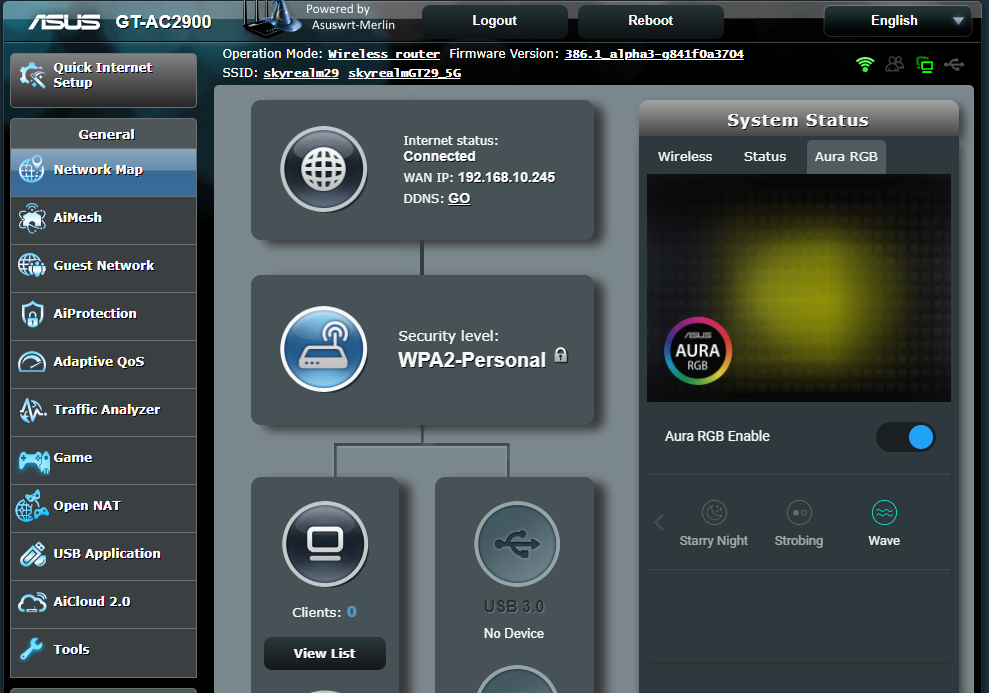
Task: Toggle the Aura RGB Enable switch
Action: point(905,437)
